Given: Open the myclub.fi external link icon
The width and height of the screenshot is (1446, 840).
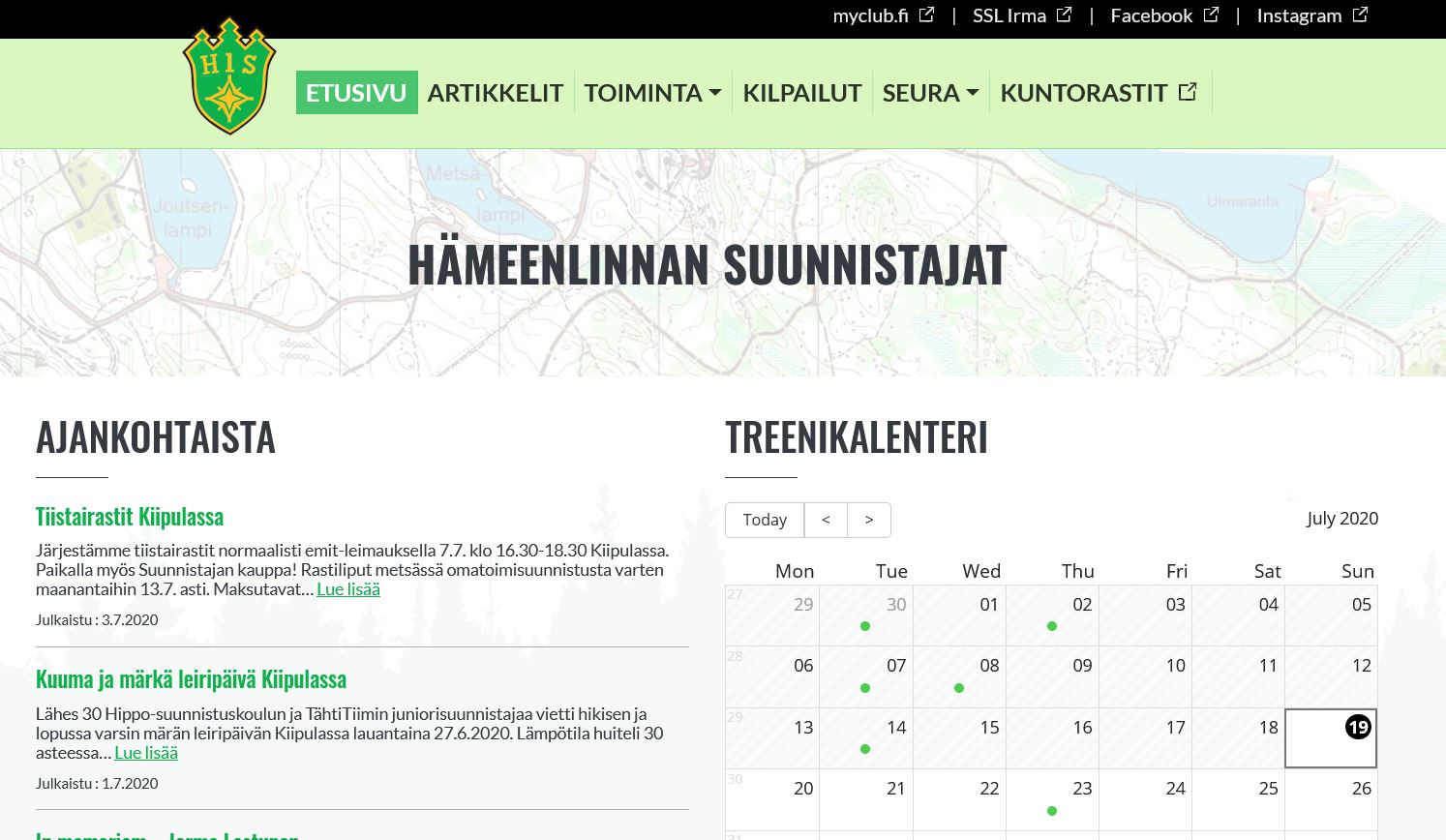Looking at the screenshot, I should point(925,15).
